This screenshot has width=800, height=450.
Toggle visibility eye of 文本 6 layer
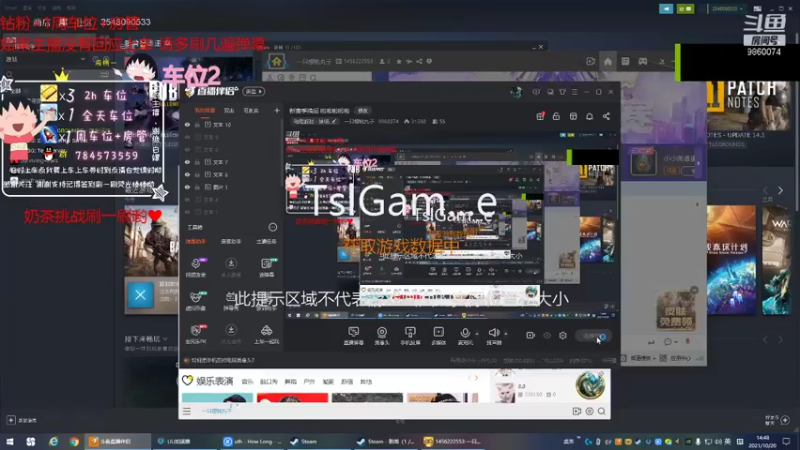click(x=187, y=174)
